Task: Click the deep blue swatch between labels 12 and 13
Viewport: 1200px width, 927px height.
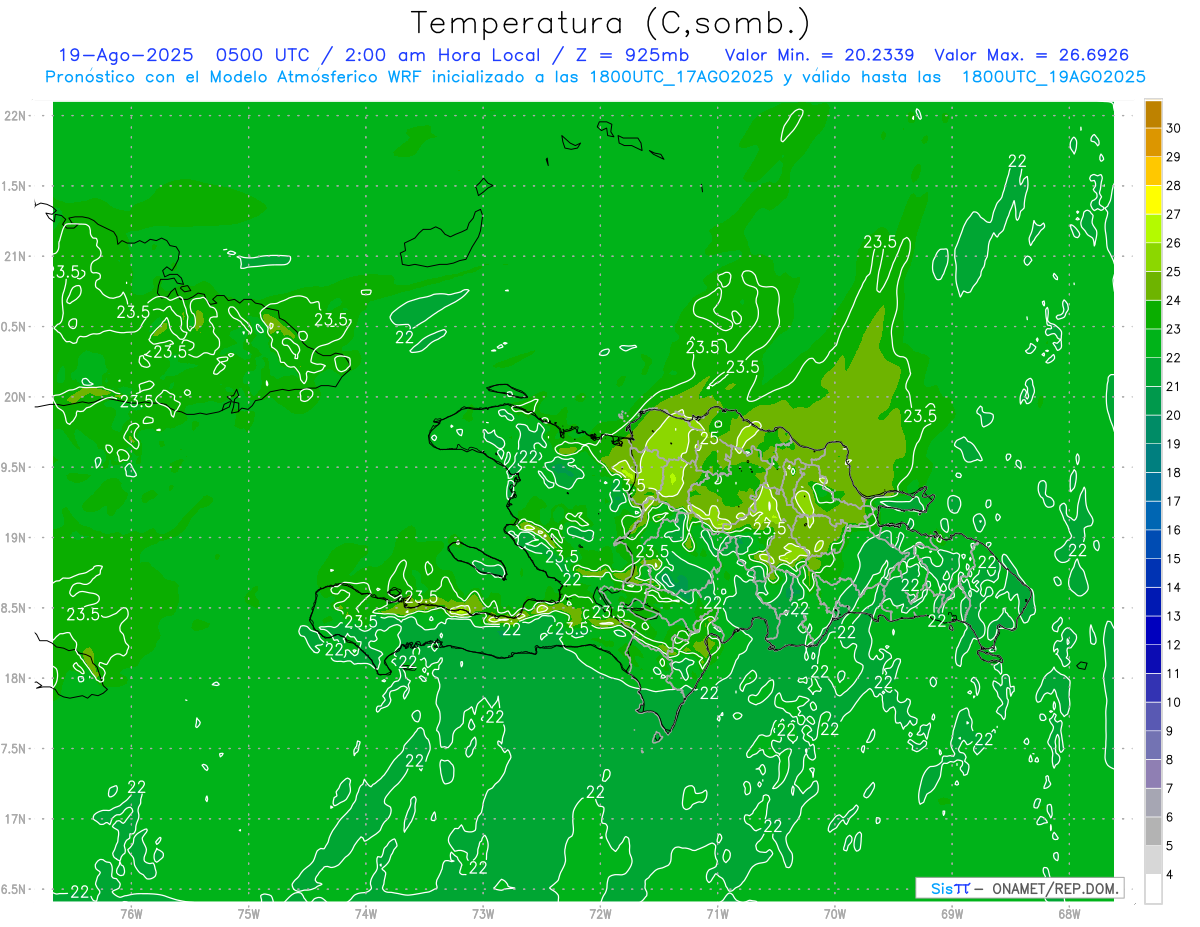Action: click(1153, 630)
